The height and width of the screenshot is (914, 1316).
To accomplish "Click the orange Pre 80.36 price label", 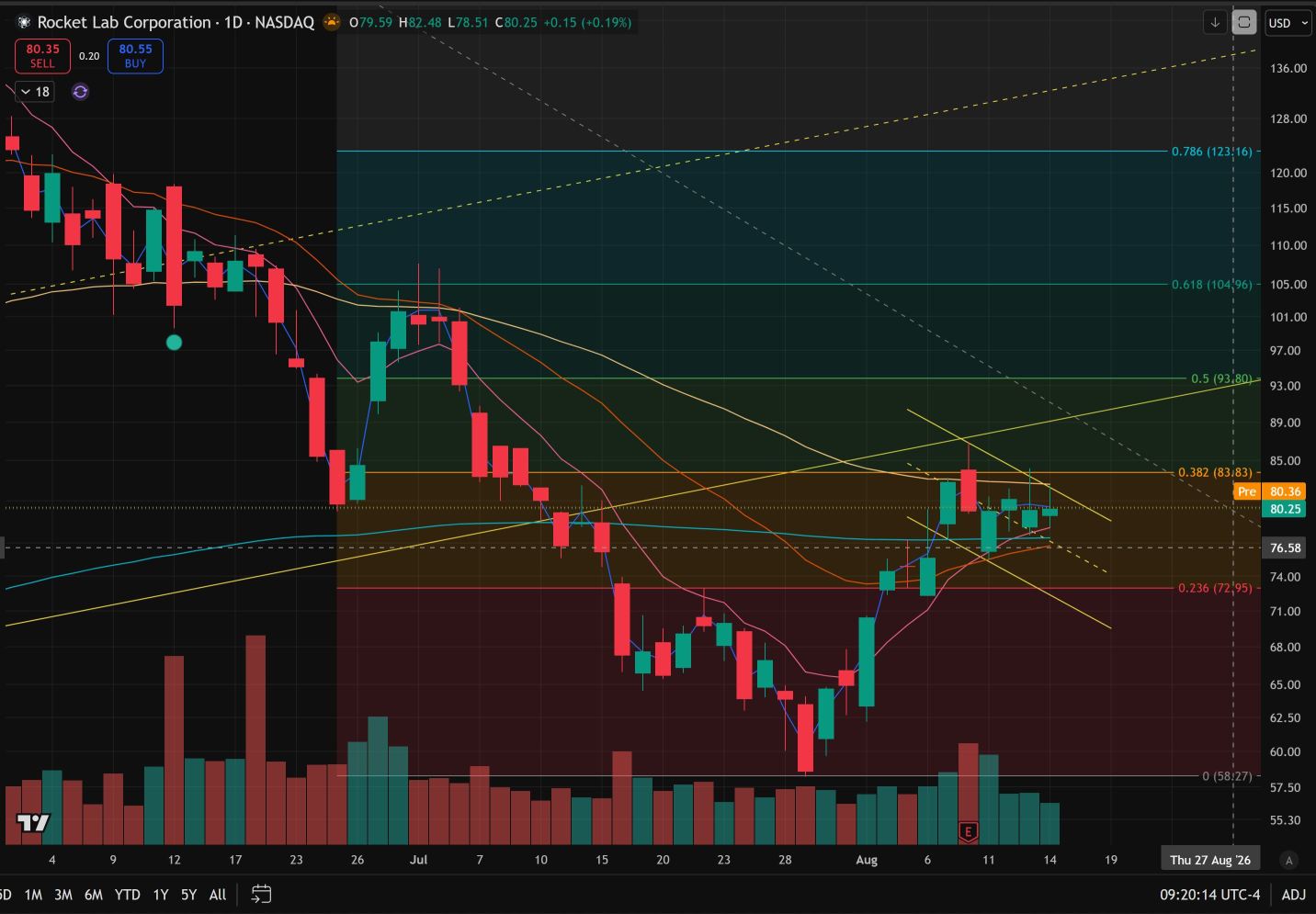I will click(x=1270, y=491).
